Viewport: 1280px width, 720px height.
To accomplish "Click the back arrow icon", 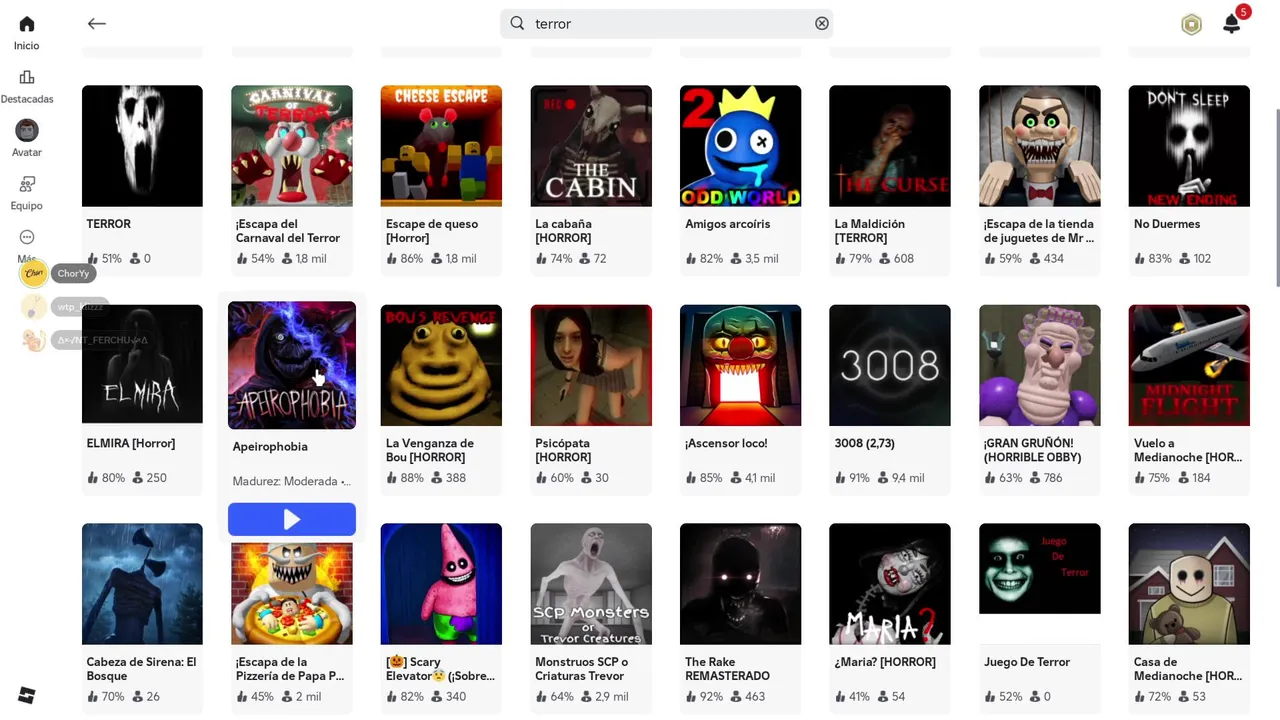I will 96,23.
